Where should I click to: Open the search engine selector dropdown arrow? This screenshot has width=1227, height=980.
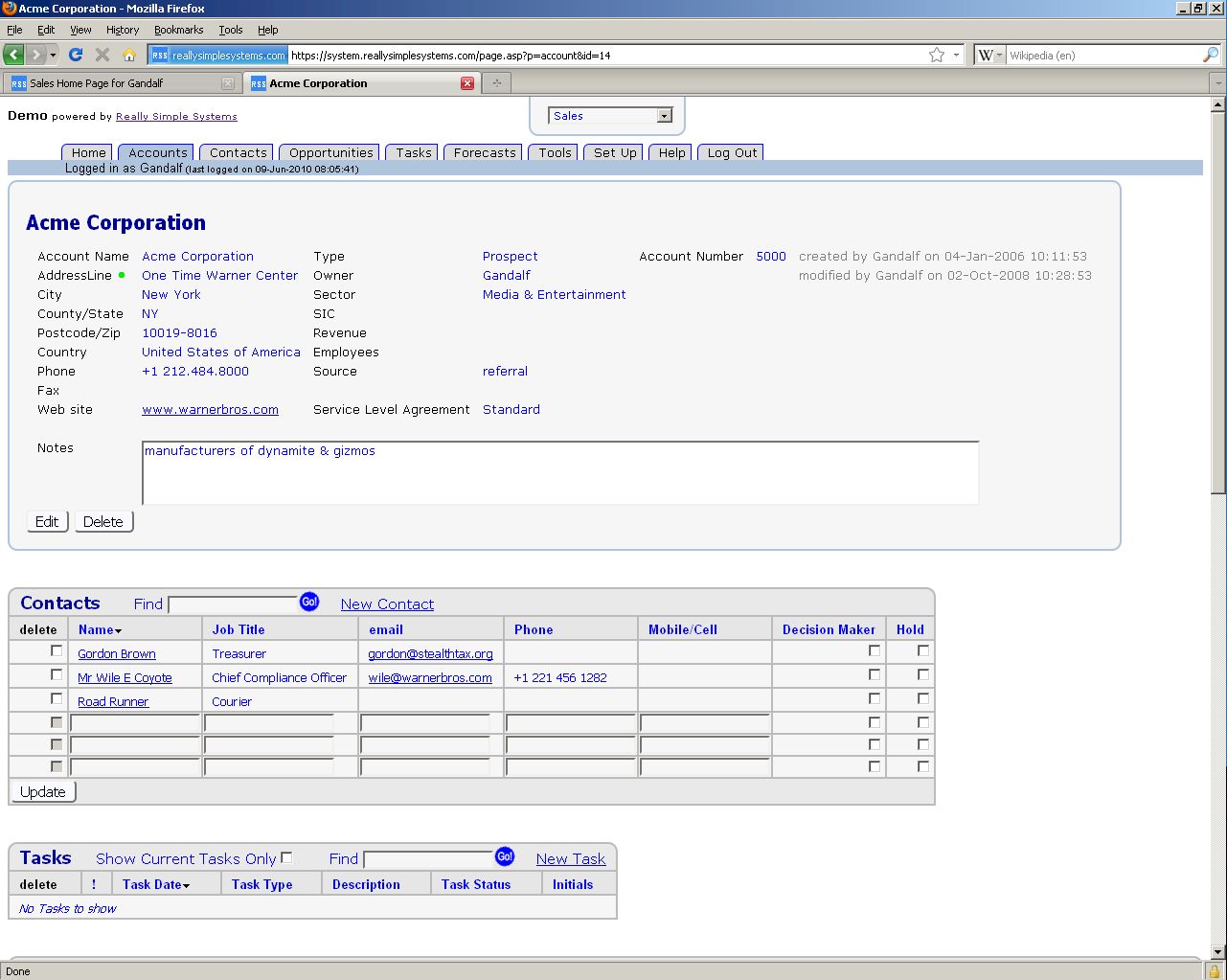pyautogui.click(x=999, y=55)
